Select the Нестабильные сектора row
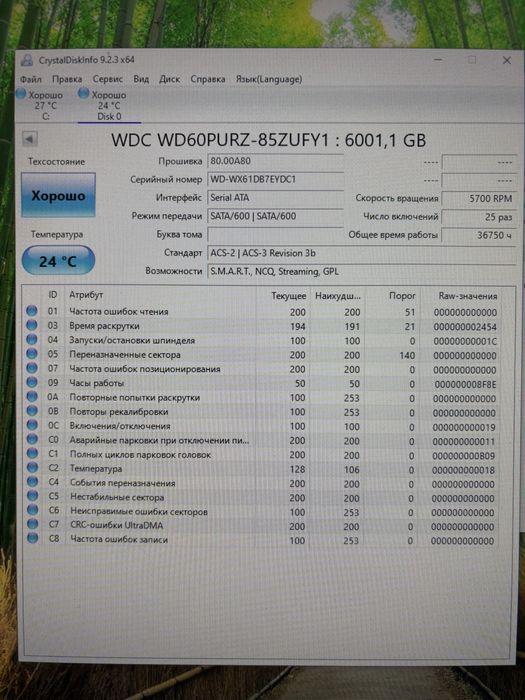525x700 pixels. click(262, 497)
